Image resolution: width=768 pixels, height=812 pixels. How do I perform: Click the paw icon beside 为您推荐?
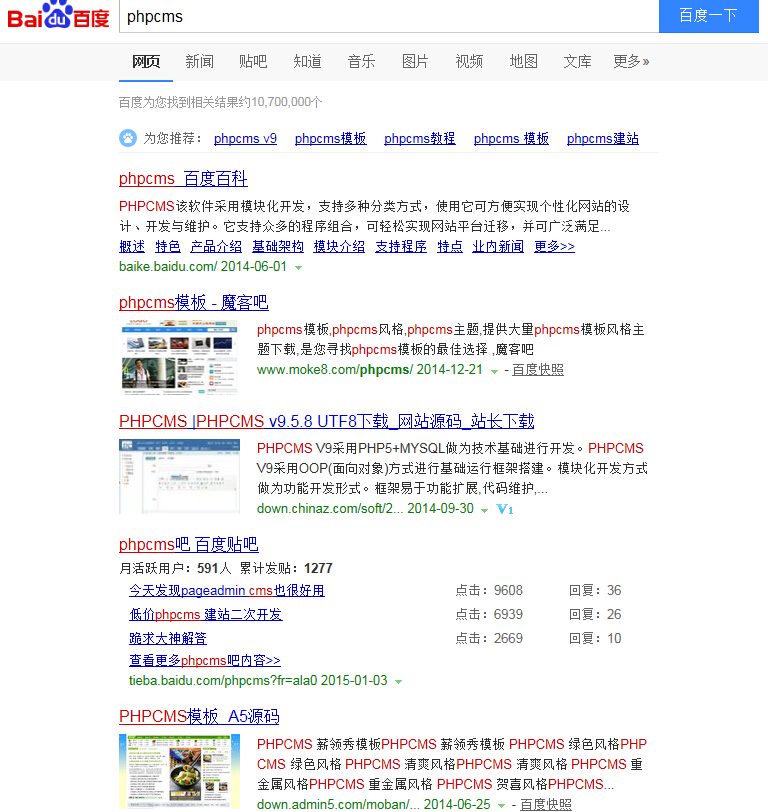click(x=128, y=138)
